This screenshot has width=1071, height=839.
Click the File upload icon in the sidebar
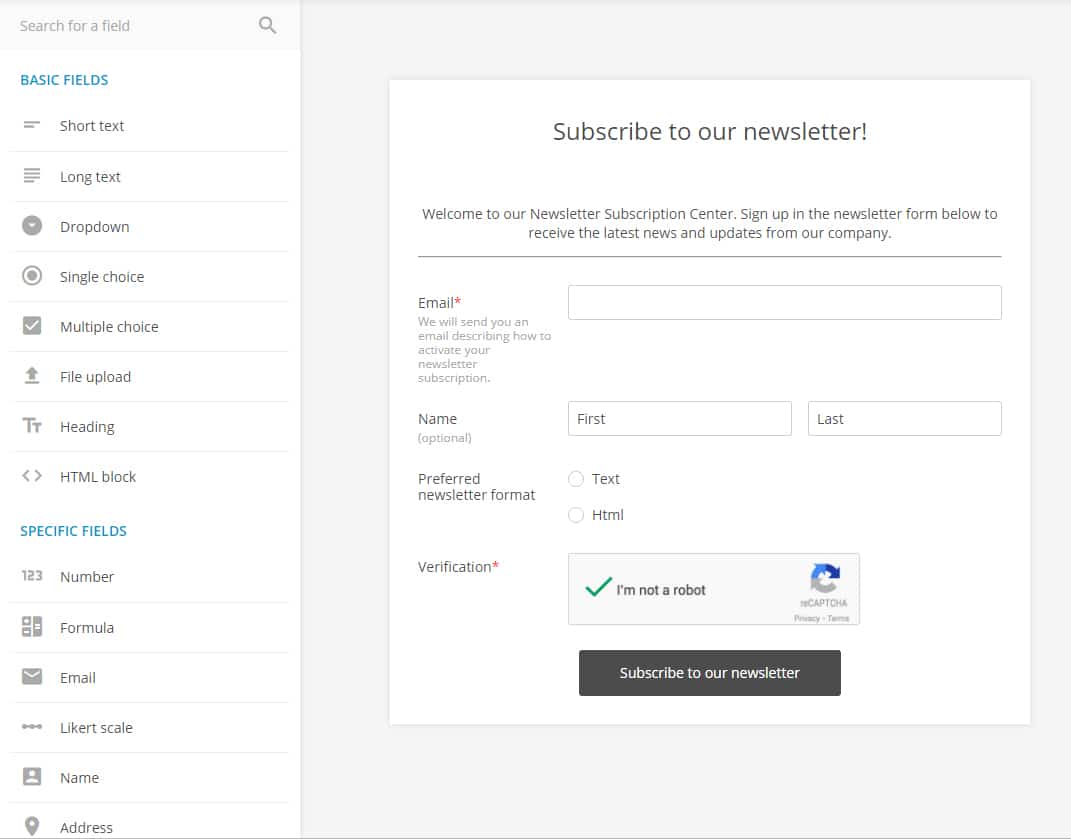[x=34, y=376]
